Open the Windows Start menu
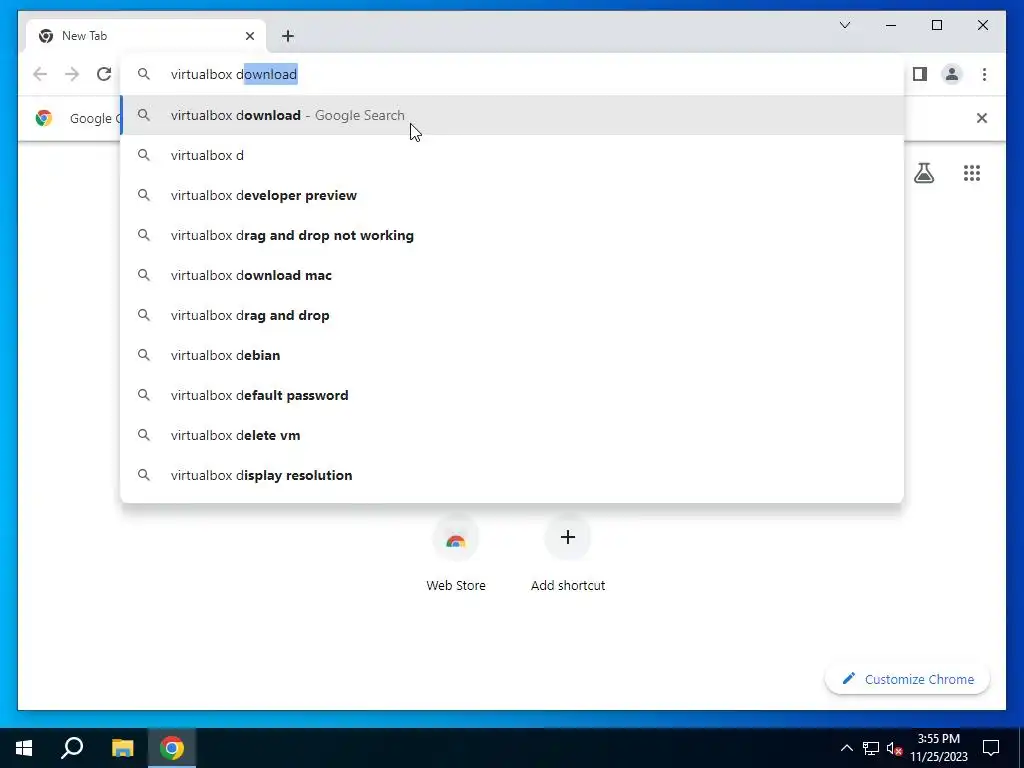1024x768 pixels. point(24,748)
